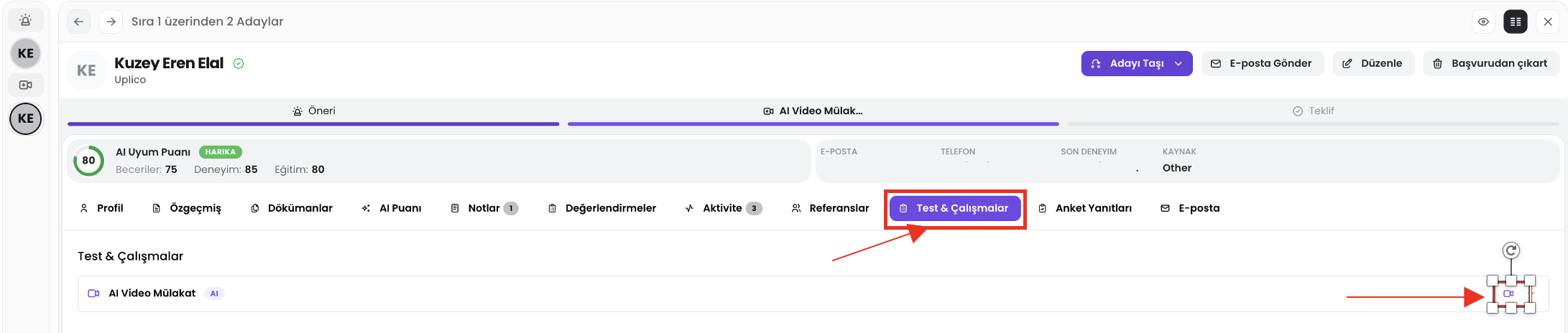The width and height of the screenshot is (1568, 333).
Task: Click the rotate handle above selected icon
Action: [1511, 250]
